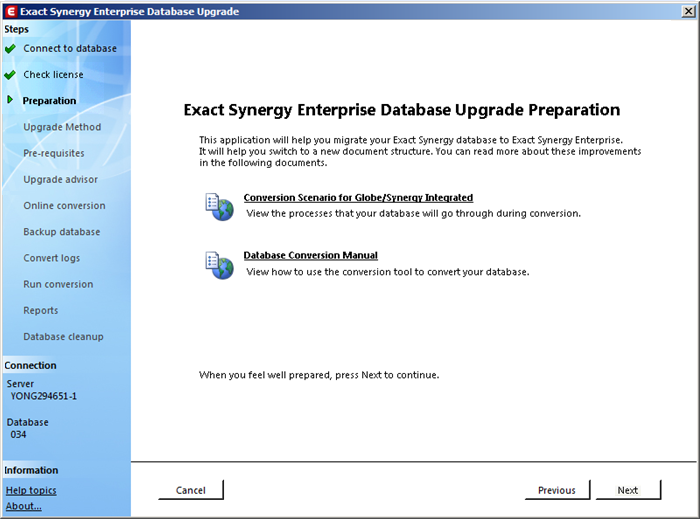700x519 pixels.
Task: Click the Exact logo icon in title bar
Action: click(x=11, y=12)
